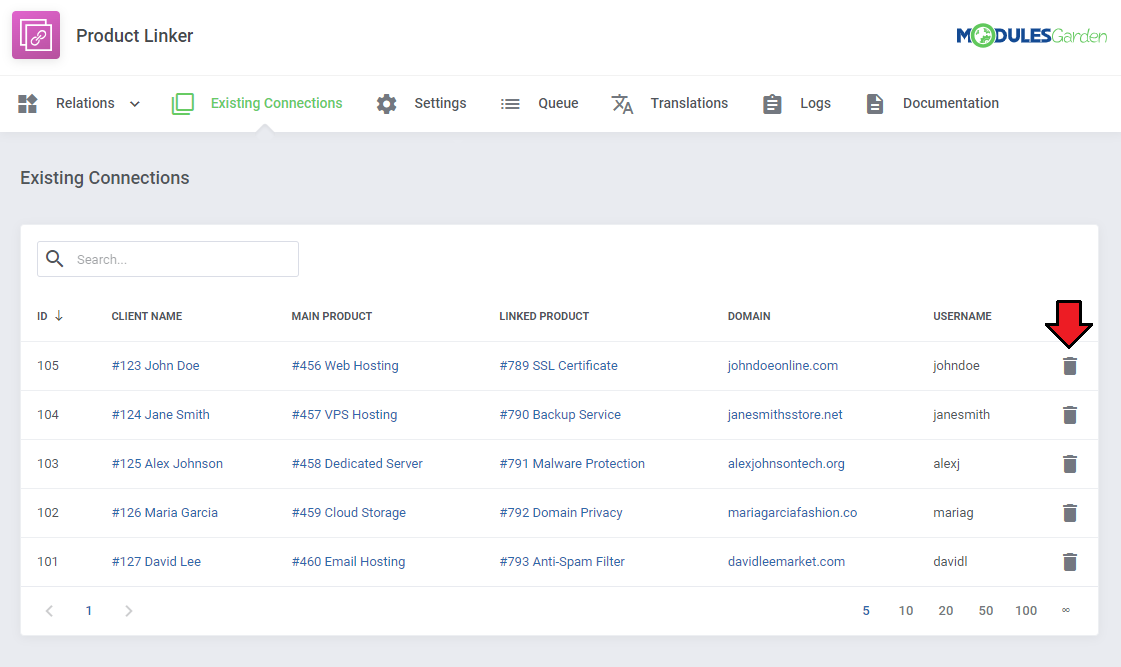The image size is (1121, 667).
Task: Click the Logs clipboard icon
Action: coord(772,104)
